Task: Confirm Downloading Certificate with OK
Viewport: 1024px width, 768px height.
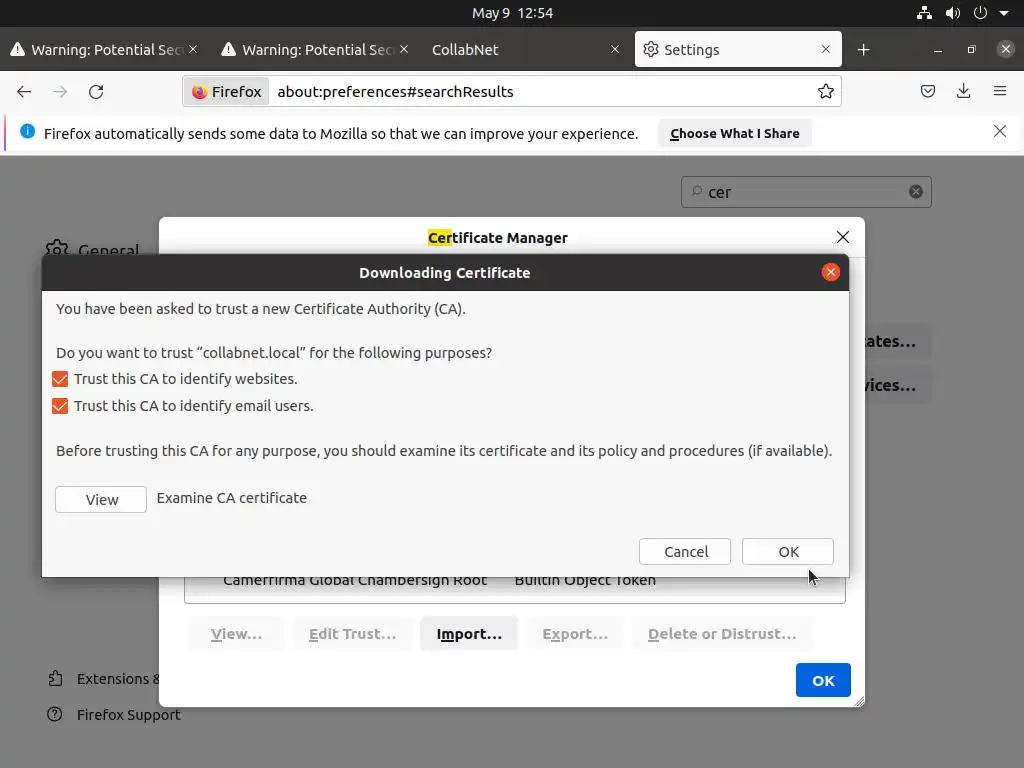Action: pyautogui.click(x=788, y=552)
